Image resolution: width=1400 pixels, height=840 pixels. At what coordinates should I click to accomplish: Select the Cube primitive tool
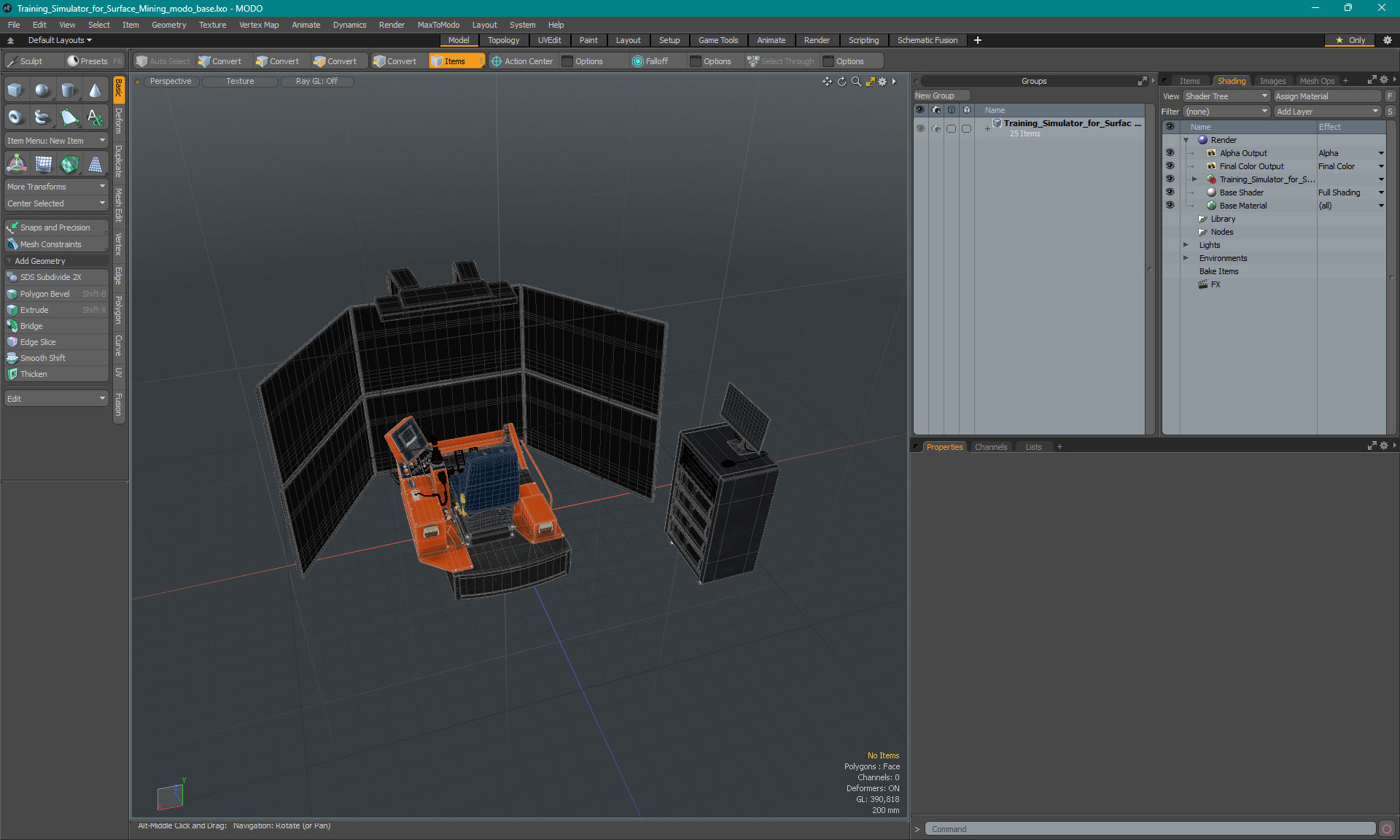pos(15,90)
